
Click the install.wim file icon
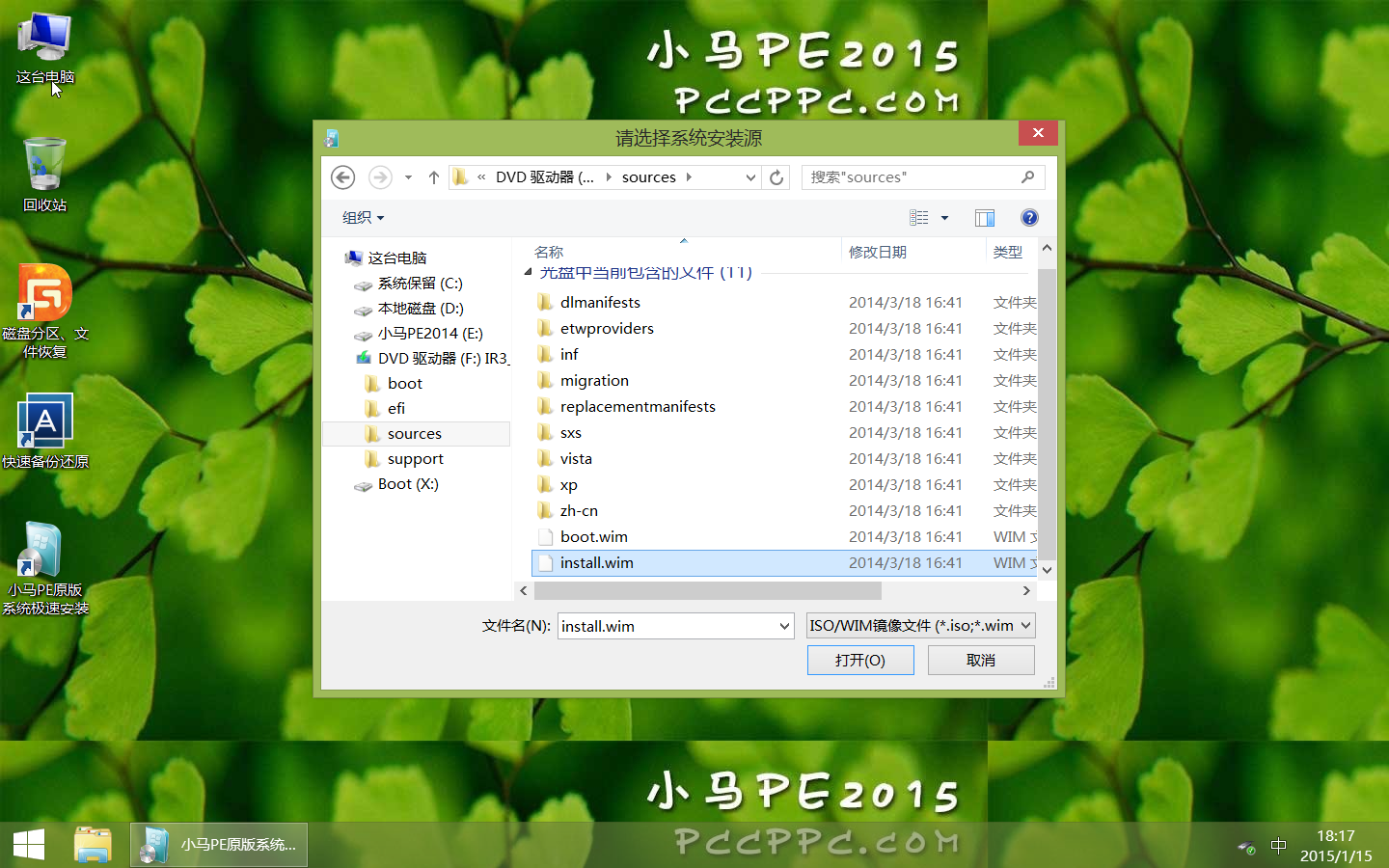pos(546,563)
